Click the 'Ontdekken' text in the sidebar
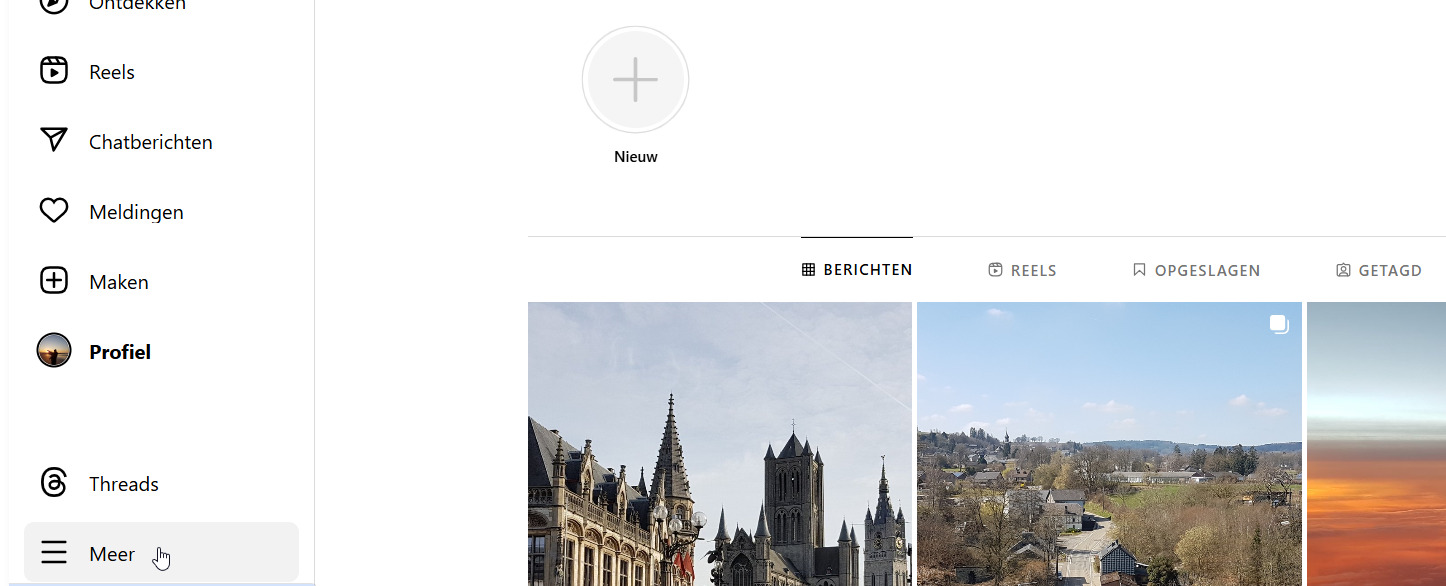Screen dimensions: 1446x586 coord(137,6)
